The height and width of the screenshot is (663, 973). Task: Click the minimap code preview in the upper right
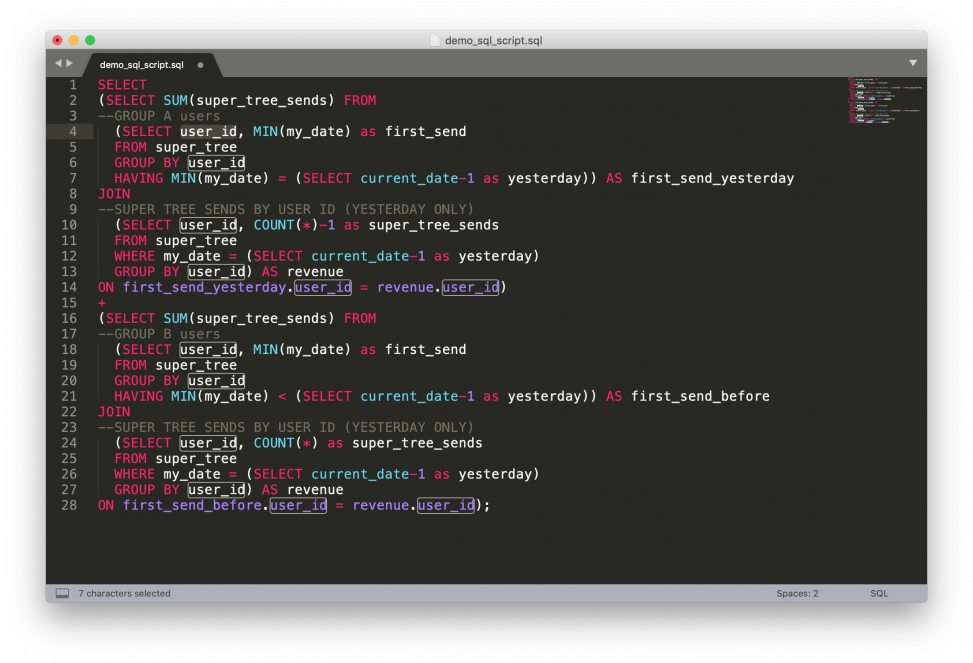(x=884, y=100)
